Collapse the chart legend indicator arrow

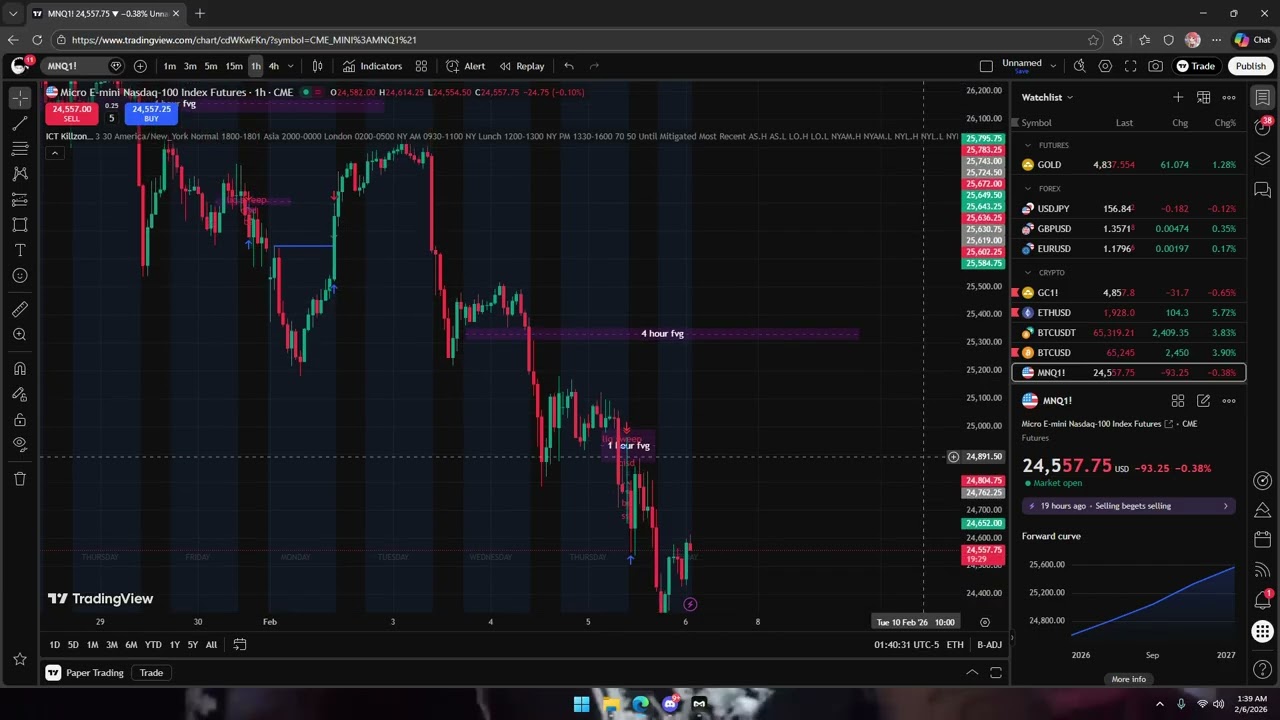pos(55,153)
